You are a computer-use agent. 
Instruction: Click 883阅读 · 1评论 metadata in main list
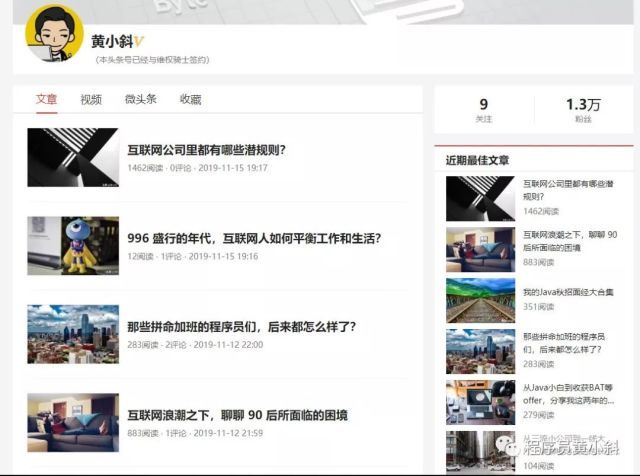tap(195, 433)
